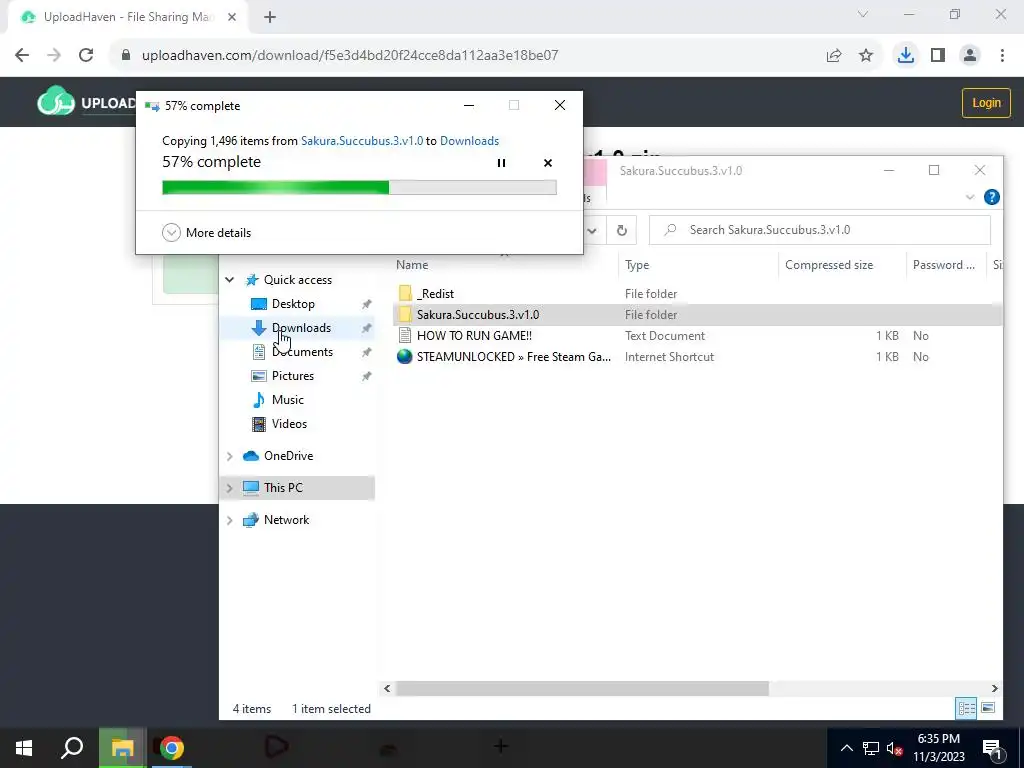1024x768 pixels.
Task: Select This PC in navigation pane
Action: [x=283, y=488]
